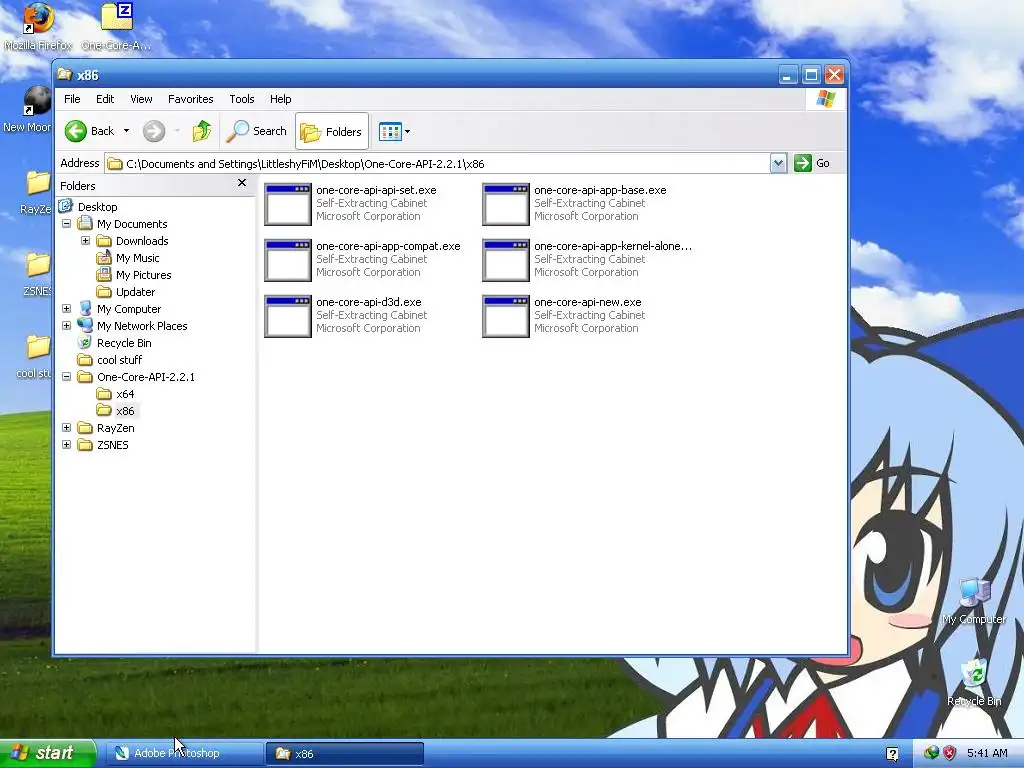Expand the Address bar dropdown list
Screen dimensions: 1024x768
pyautogui.click(x=778, y=163)
